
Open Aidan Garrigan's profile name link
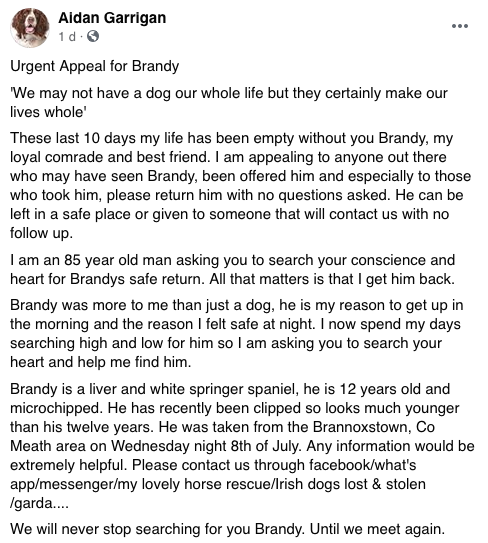pos(112,17)
